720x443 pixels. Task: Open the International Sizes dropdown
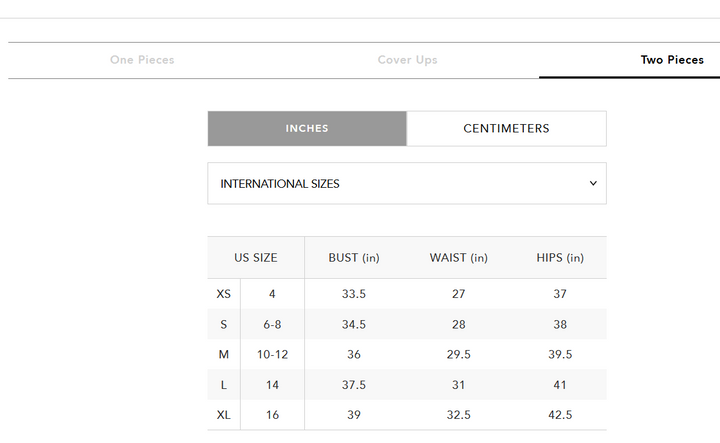407,183
